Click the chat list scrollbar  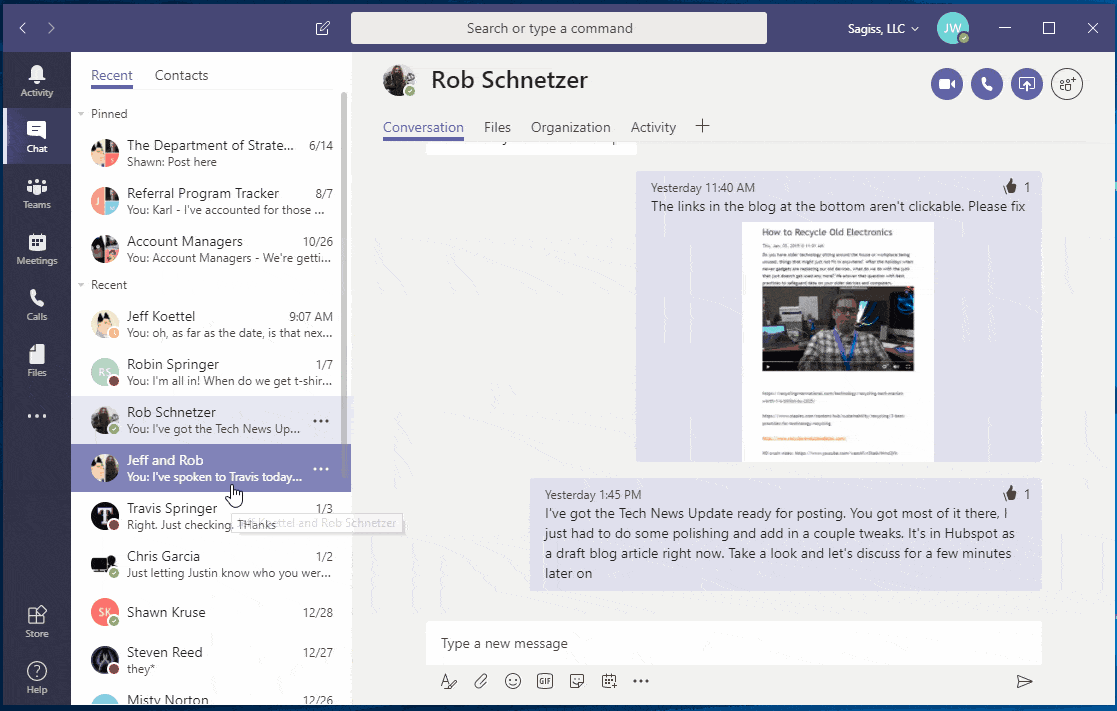[x=344, y=285]
